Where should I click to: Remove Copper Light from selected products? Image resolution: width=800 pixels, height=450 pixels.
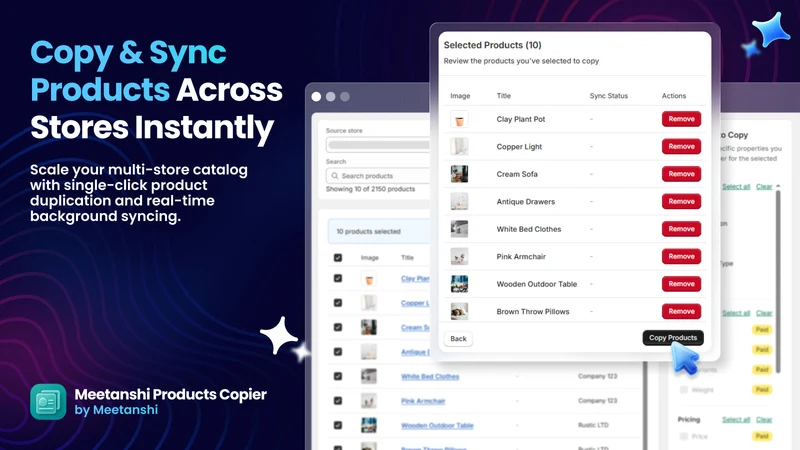[681, 146]
